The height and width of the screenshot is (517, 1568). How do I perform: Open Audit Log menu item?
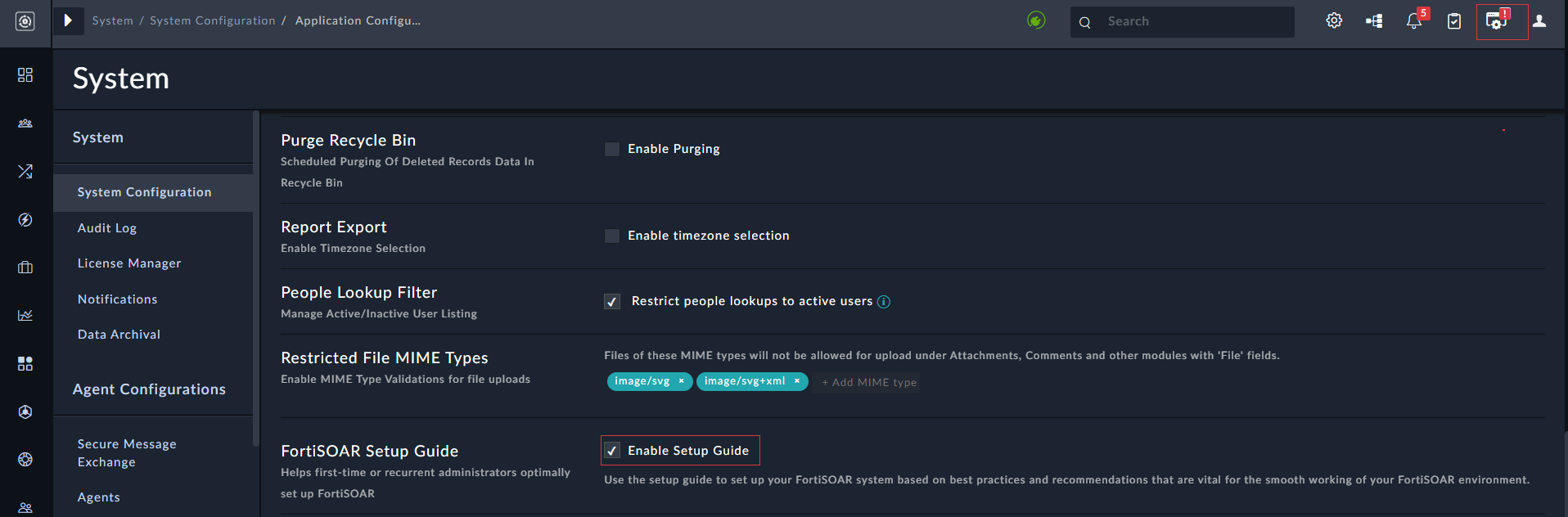[107, 228]
